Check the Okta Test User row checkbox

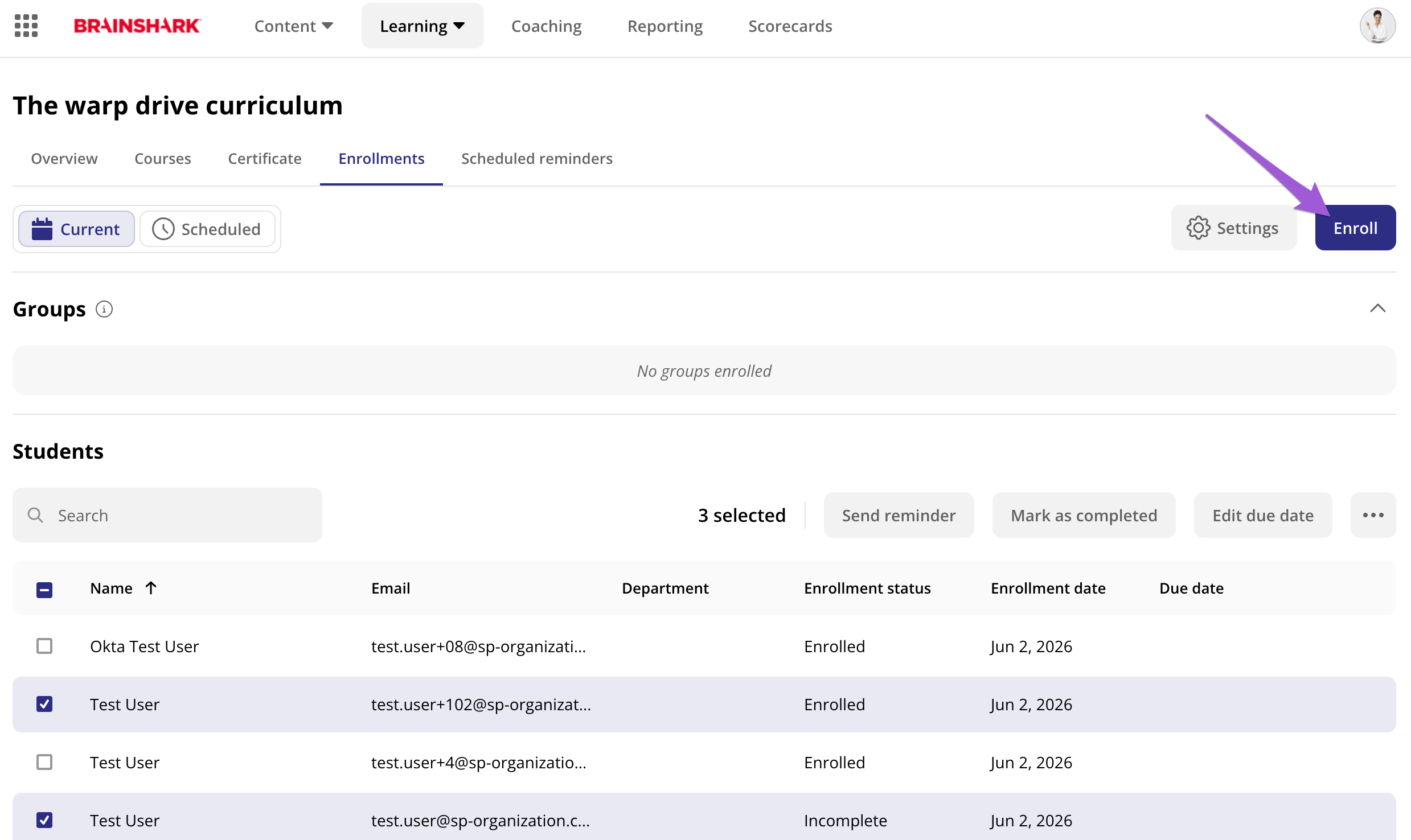click(44, 646)
